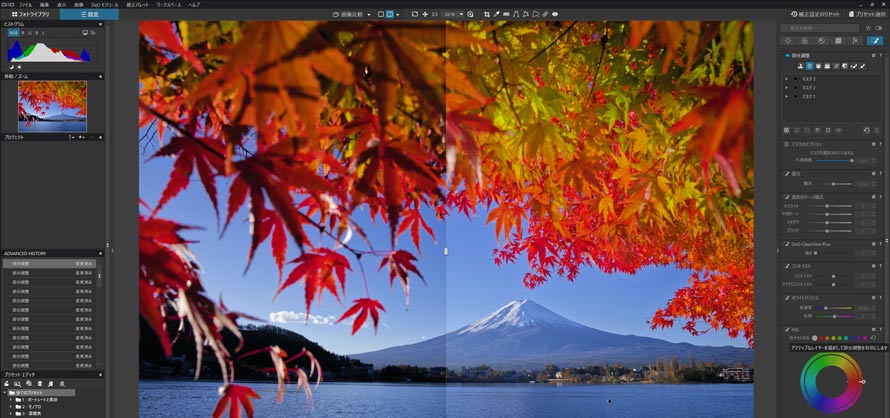
Task: Set zoom to 1:1
Action: pos(435,14)
